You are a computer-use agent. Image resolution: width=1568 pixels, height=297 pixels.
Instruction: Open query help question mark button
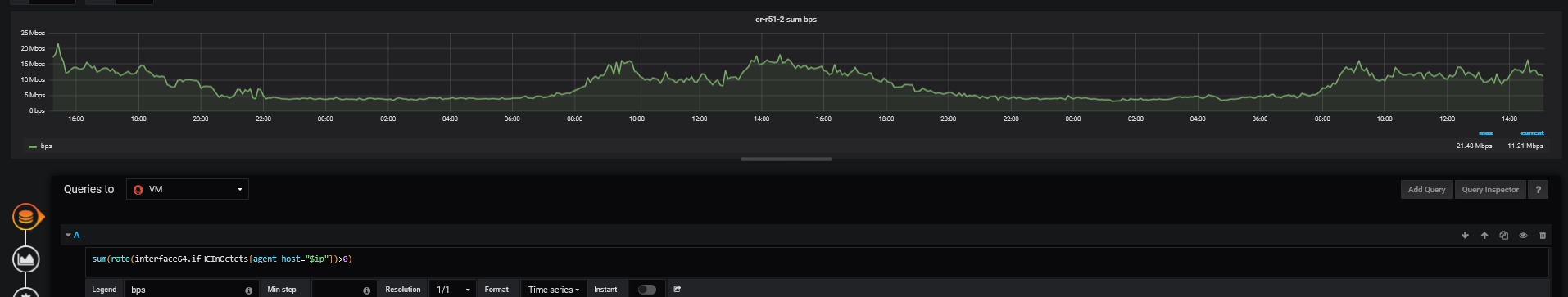click(1538, 190)
